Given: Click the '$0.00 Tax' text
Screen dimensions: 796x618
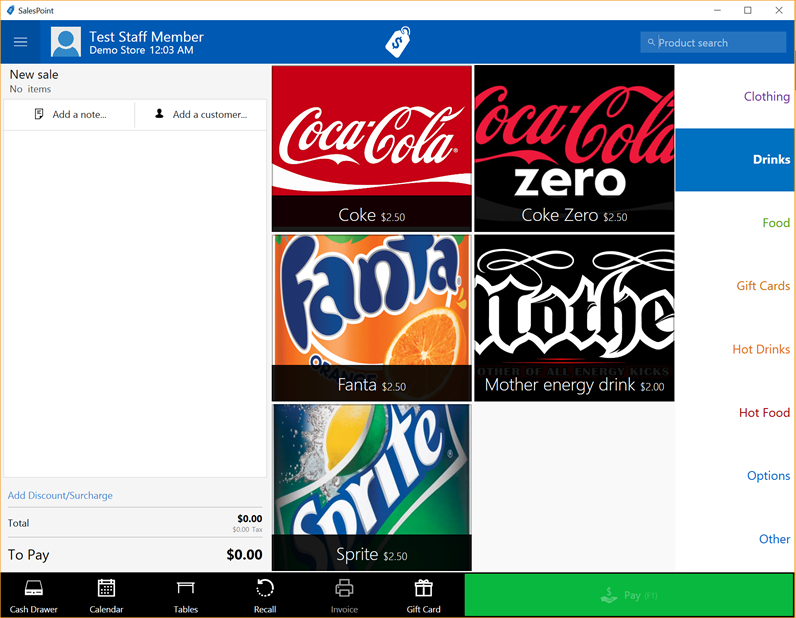Looking at the screenshot, I should coord(248,530).
